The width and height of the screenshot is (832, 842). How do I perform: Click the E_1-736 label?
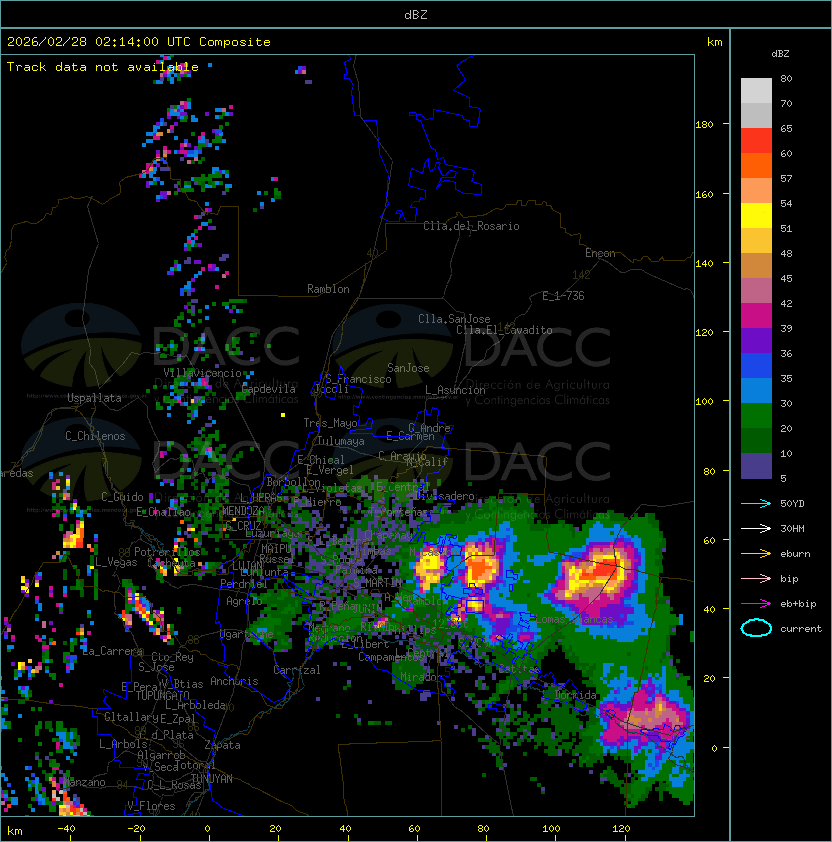pos(563,296)
